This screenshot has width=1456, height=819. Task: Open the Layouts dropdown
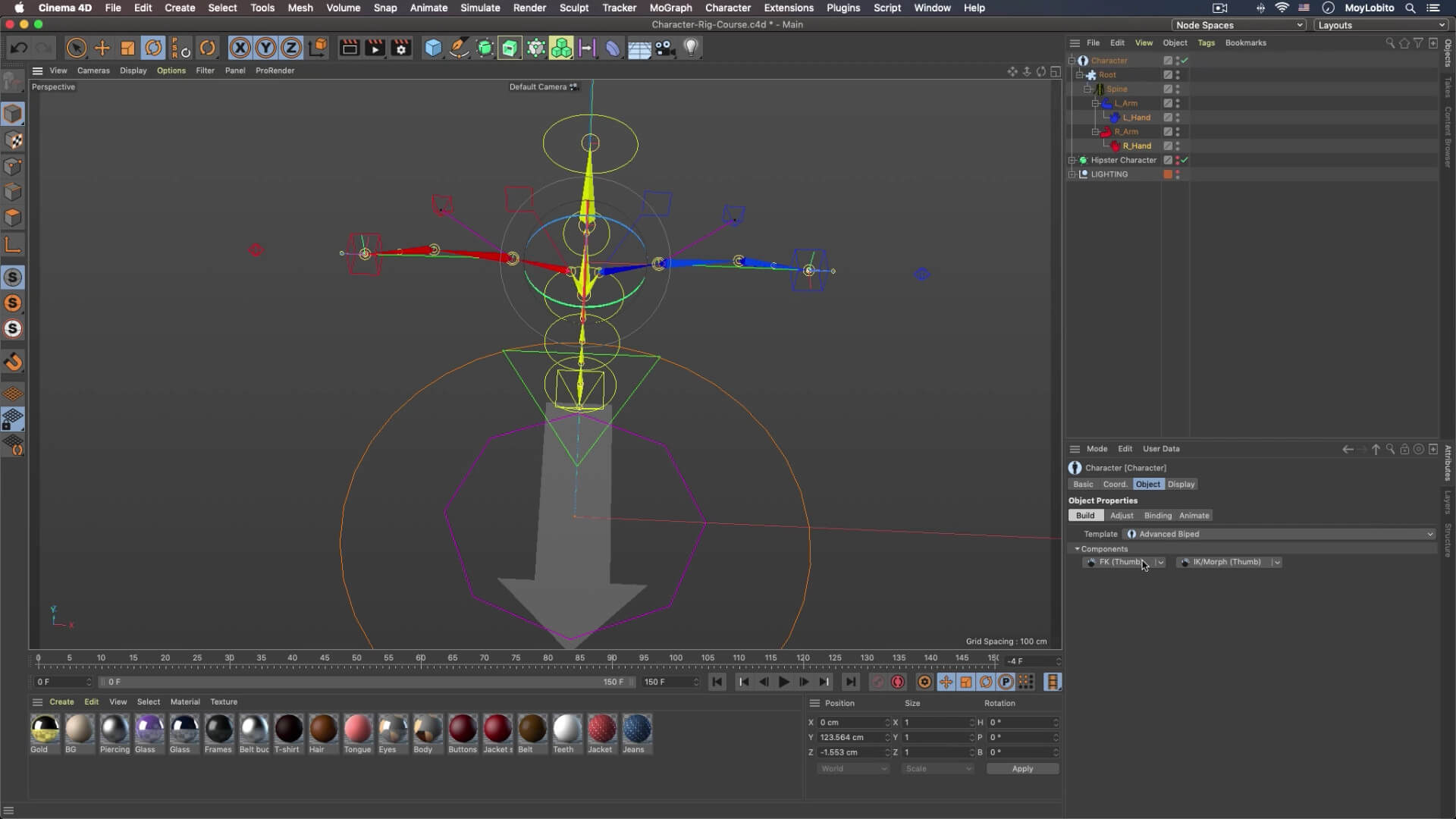click(x=1380, y=25)
